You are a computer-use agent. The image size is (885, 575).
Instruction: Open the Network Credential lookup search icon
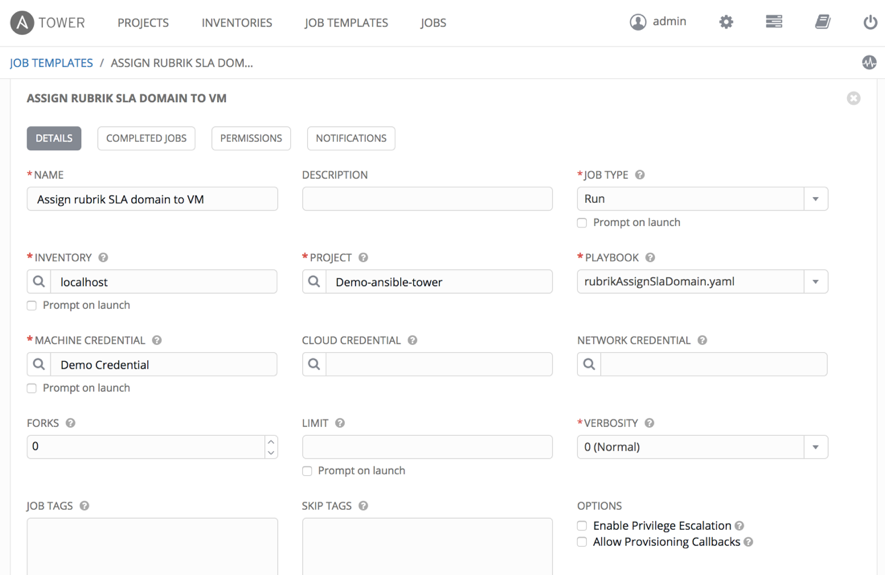[589, 365]
